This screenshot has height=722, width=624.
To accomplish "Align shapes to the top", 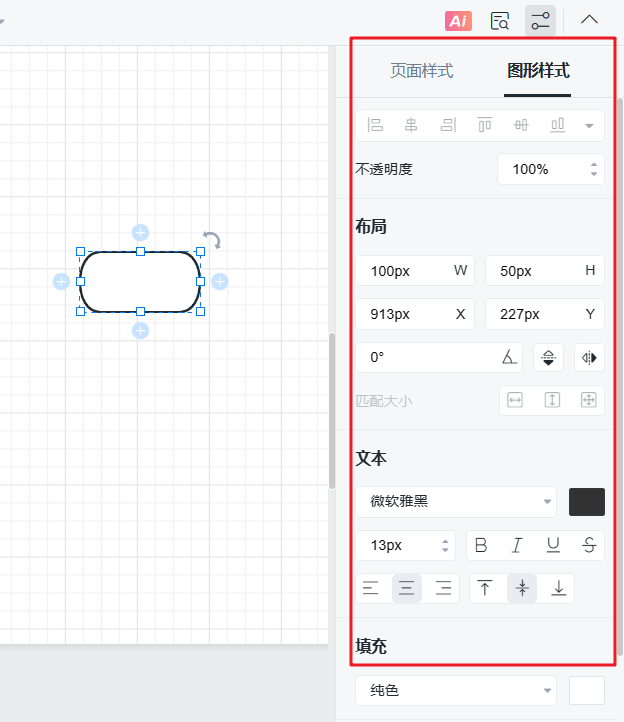I will (x=484, y=125).
